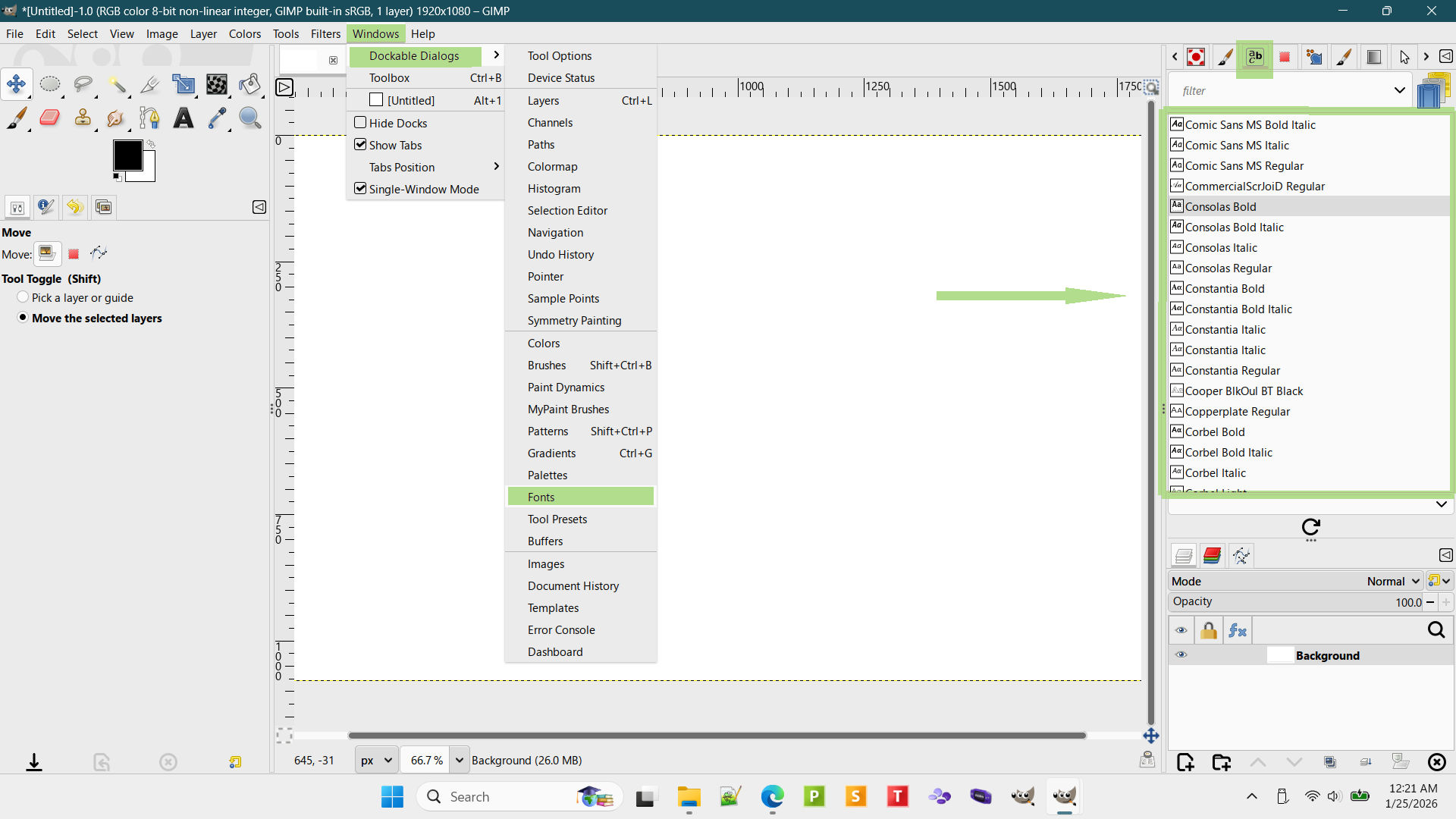Switch to the Fonts dock tab
Screen dimensions: 1456x819
1255,57
